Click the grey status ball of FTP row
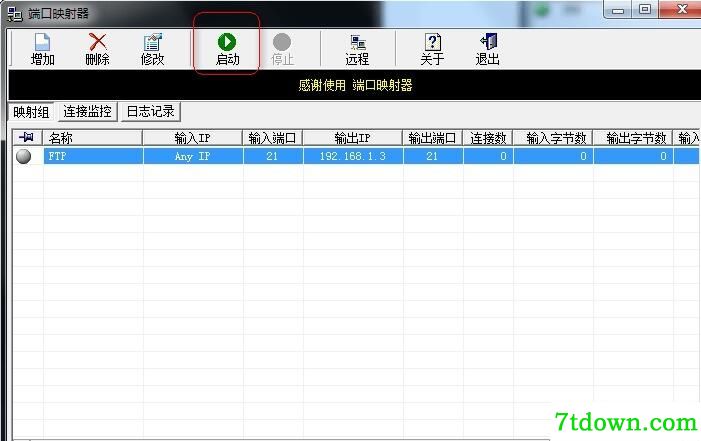The width and height of the screenshot is (701, 441). (x=23, y=156)
